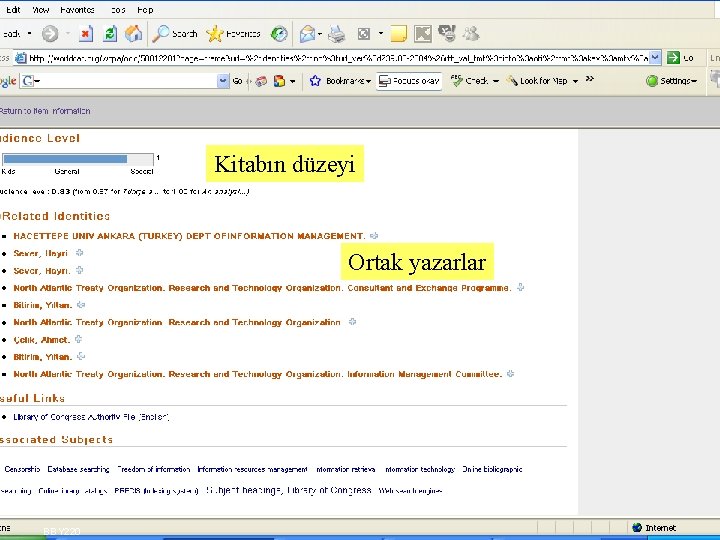This screenshot has width=720, height=540.
Task: Stop loading with the red X icon
Action: 86,34
